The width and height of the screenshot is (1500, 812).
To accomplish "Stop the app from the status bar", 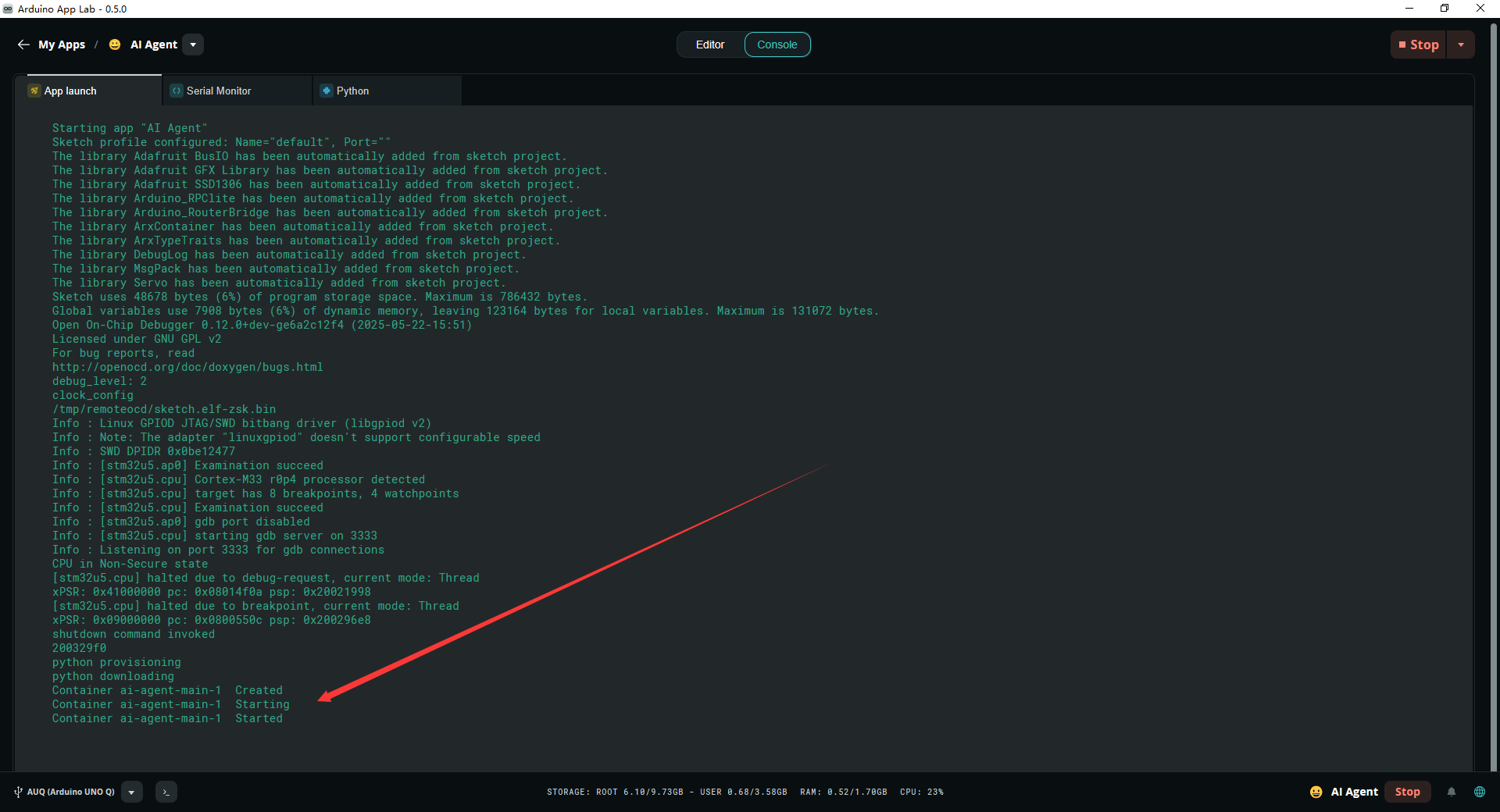I will click(x=1408, y=792).
